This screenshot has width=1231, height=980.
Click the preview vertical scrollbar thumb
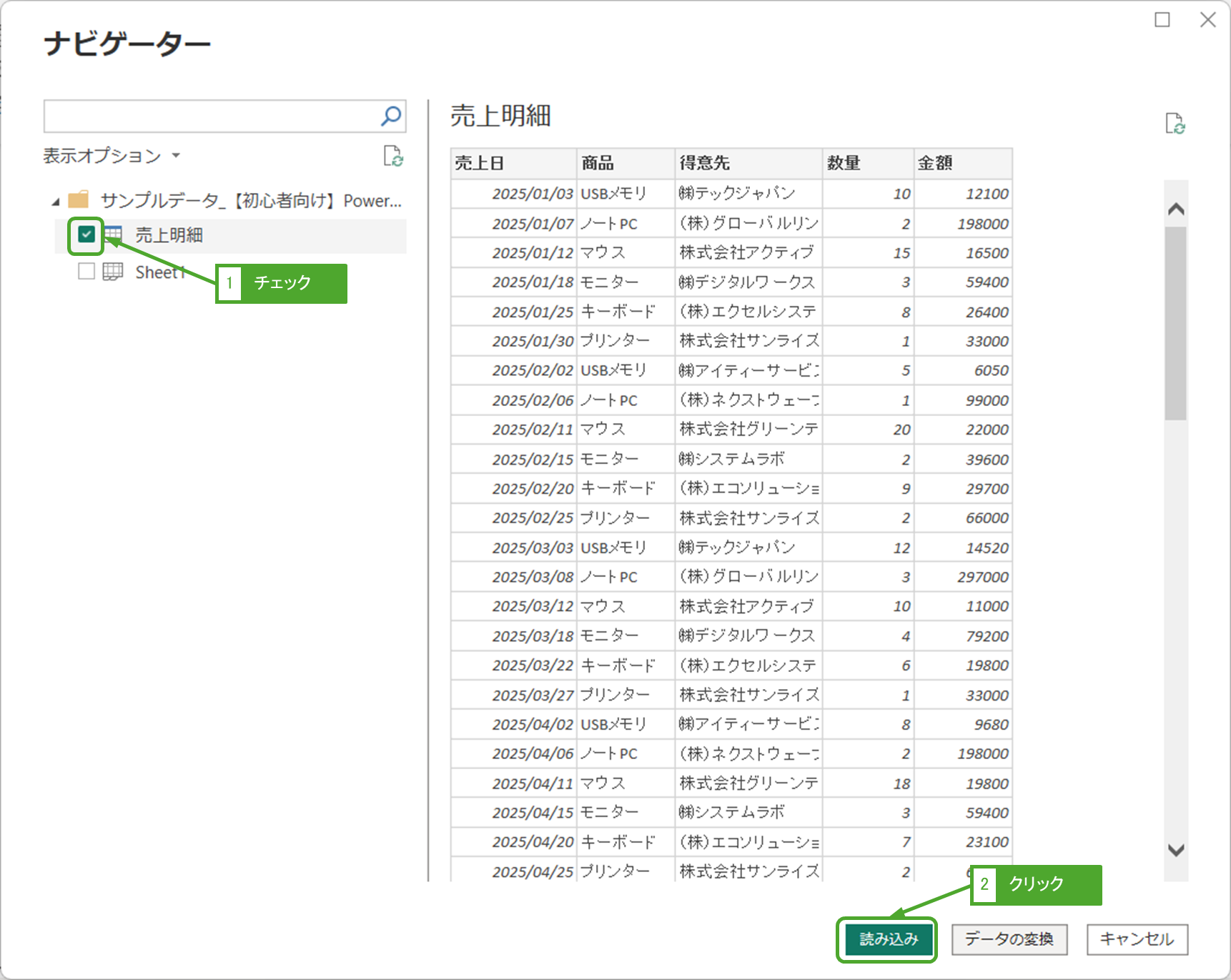point(1175,323)
